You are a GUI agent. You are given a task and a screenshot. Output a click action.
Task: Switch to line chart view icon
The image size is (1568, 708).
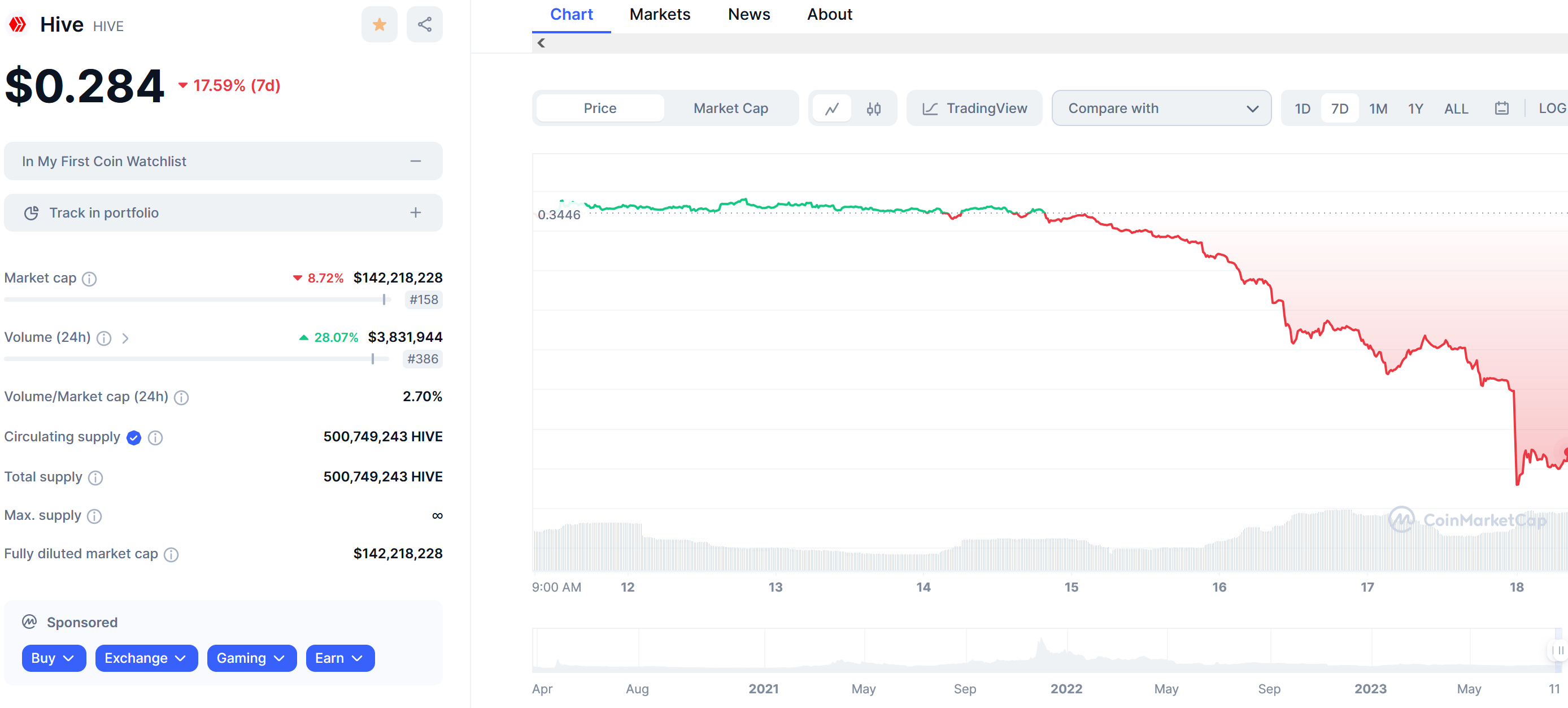click(832, 108)
